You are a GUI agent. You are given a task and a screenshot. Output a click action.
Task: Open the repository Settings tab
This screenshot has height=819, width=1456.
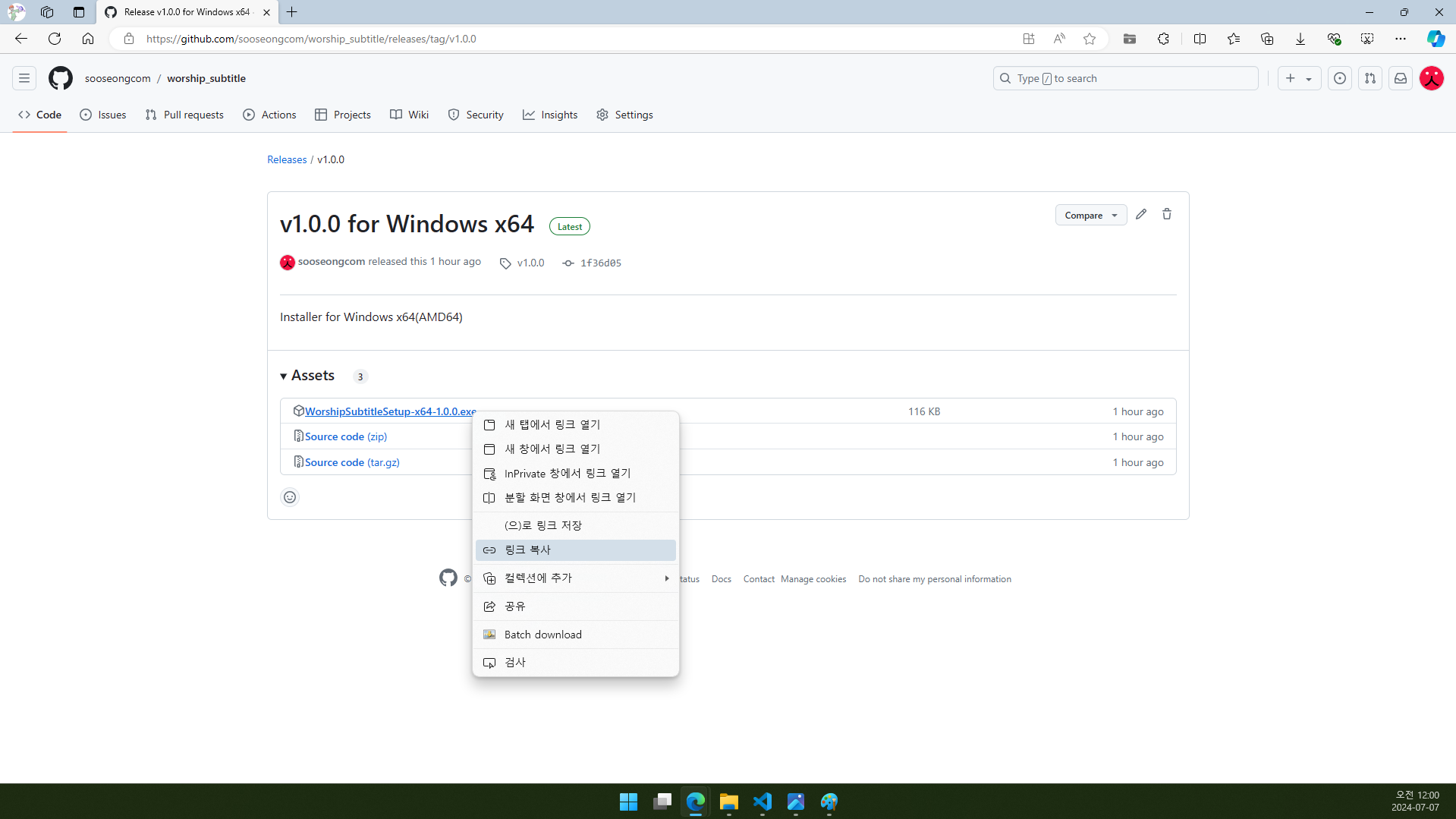[624, 115]
